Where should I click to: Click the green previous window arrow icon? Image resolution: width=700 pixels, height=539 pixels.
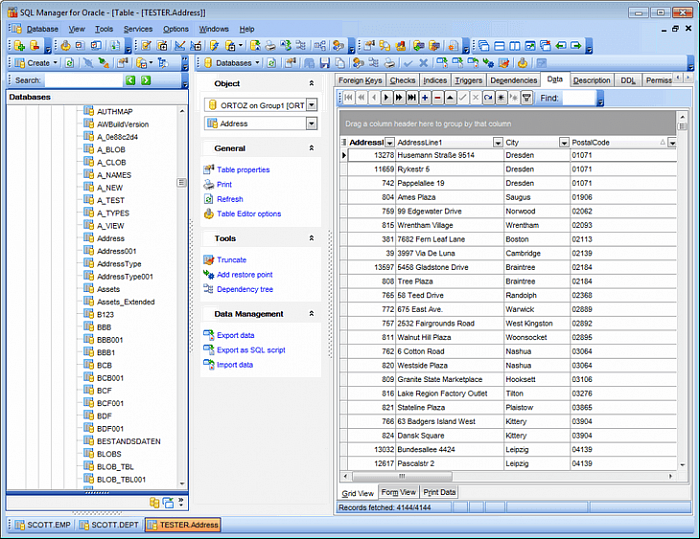[561, 46]
